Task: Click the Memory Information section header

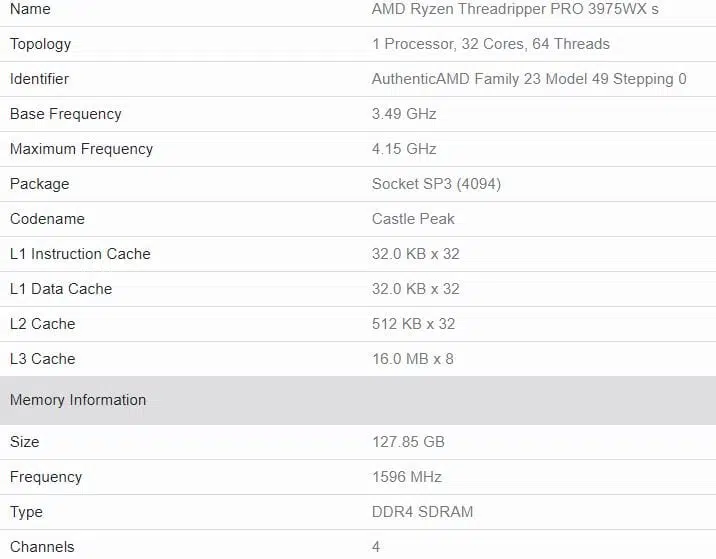Action: [358, 400]
